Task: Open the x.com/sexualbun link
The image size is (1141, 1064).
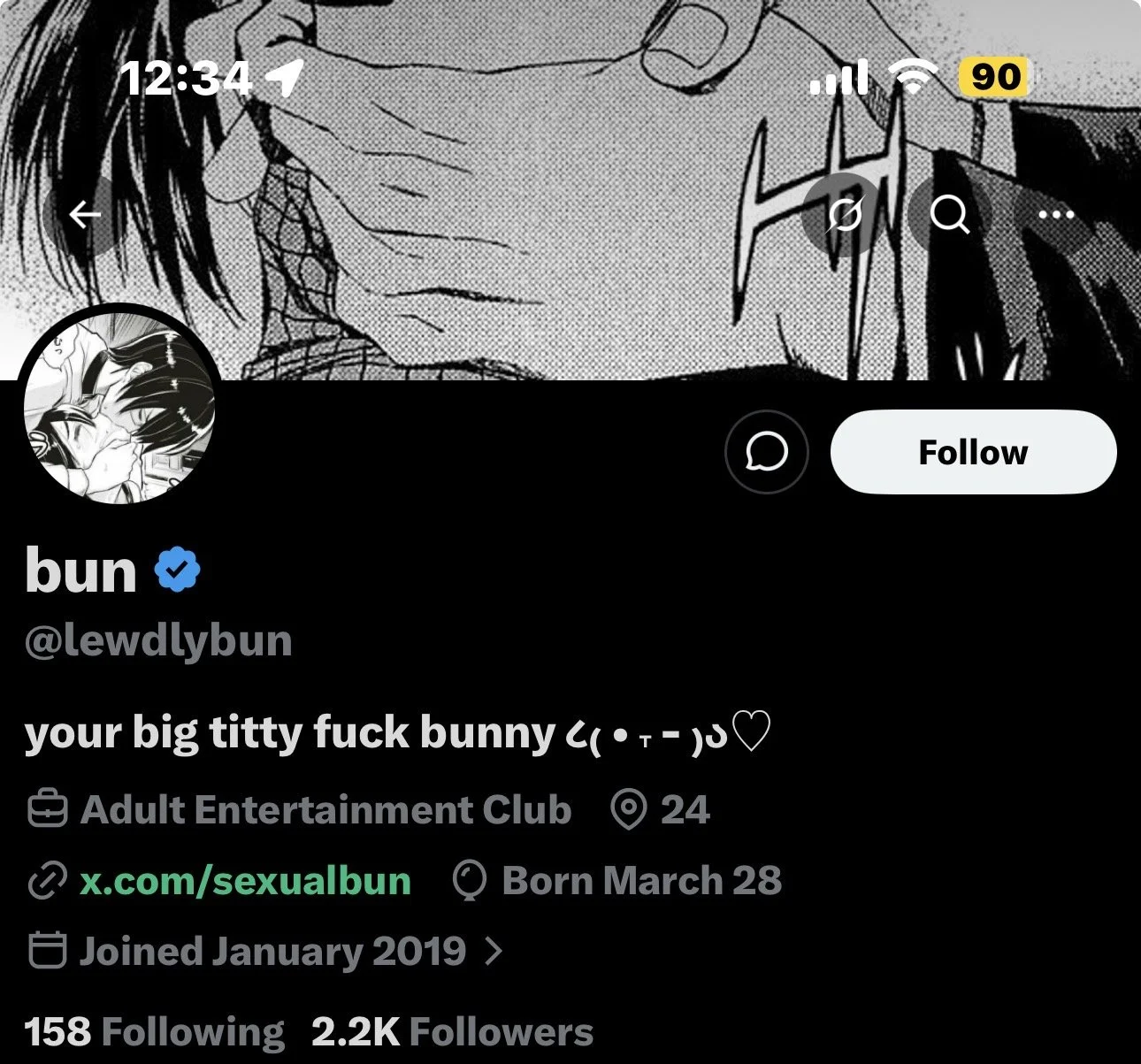Action: point(245,881)
